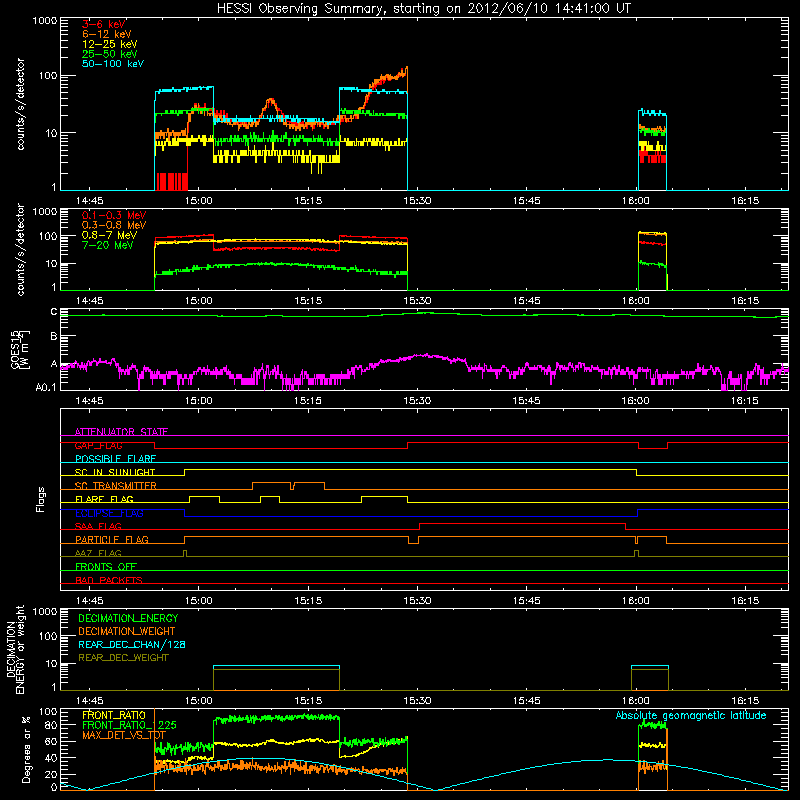Image resolution: width=800 pixels, height=800 pixels.
Task: Select the 12-25 keV legend label
Action: click(x=110, y=44)
